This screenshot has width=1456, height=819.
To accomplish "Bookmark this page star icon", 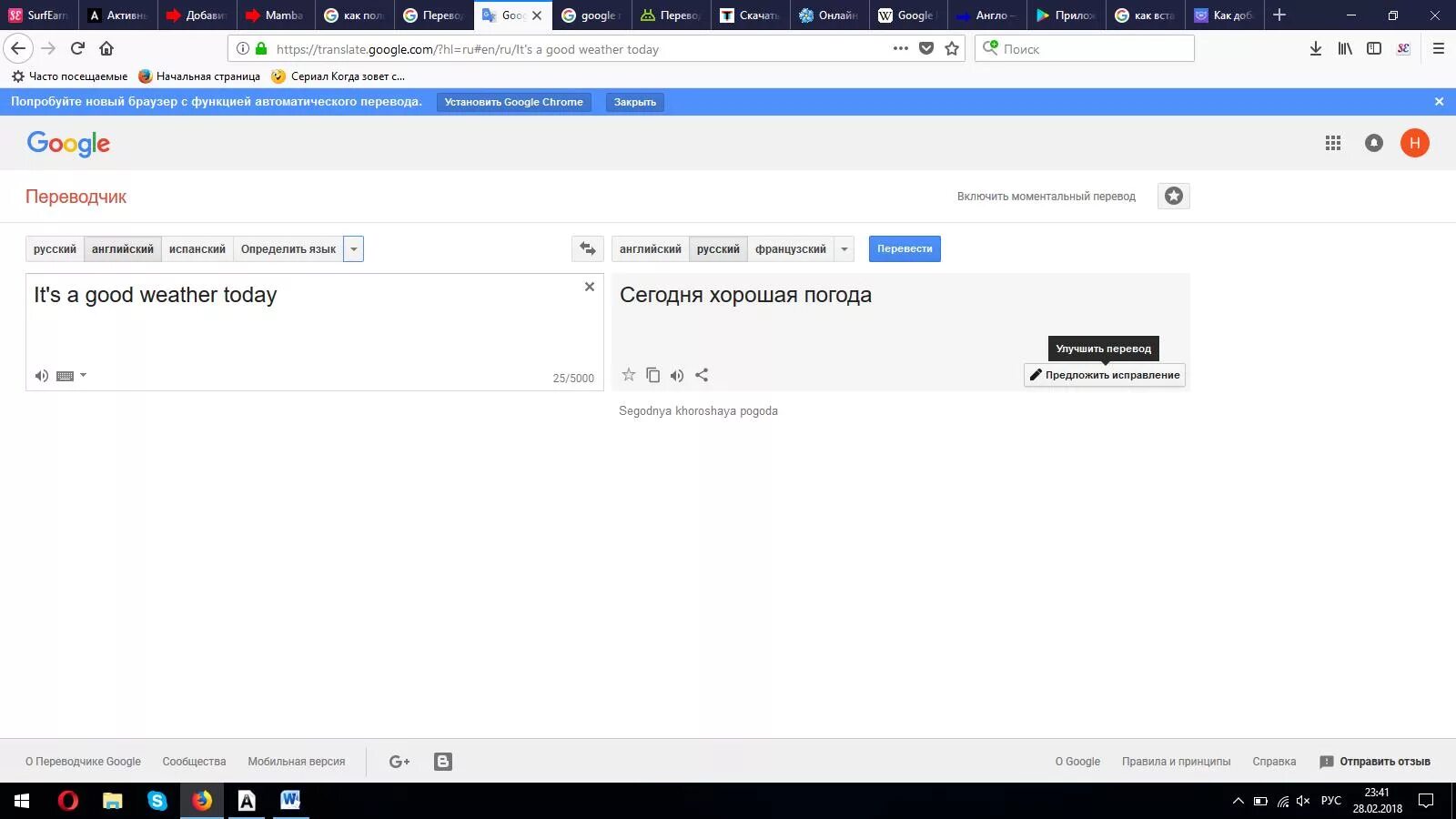I will point(952,49).
